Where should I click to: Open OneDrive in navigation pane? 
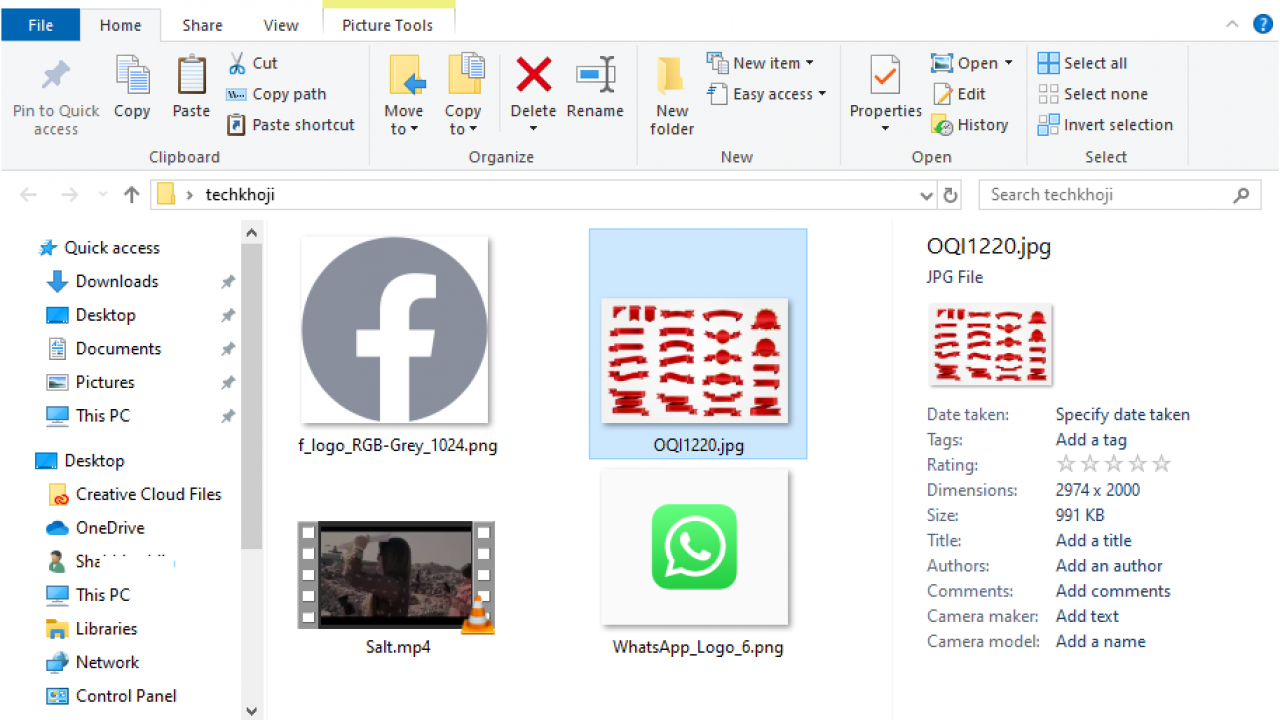tap(110, 528)
